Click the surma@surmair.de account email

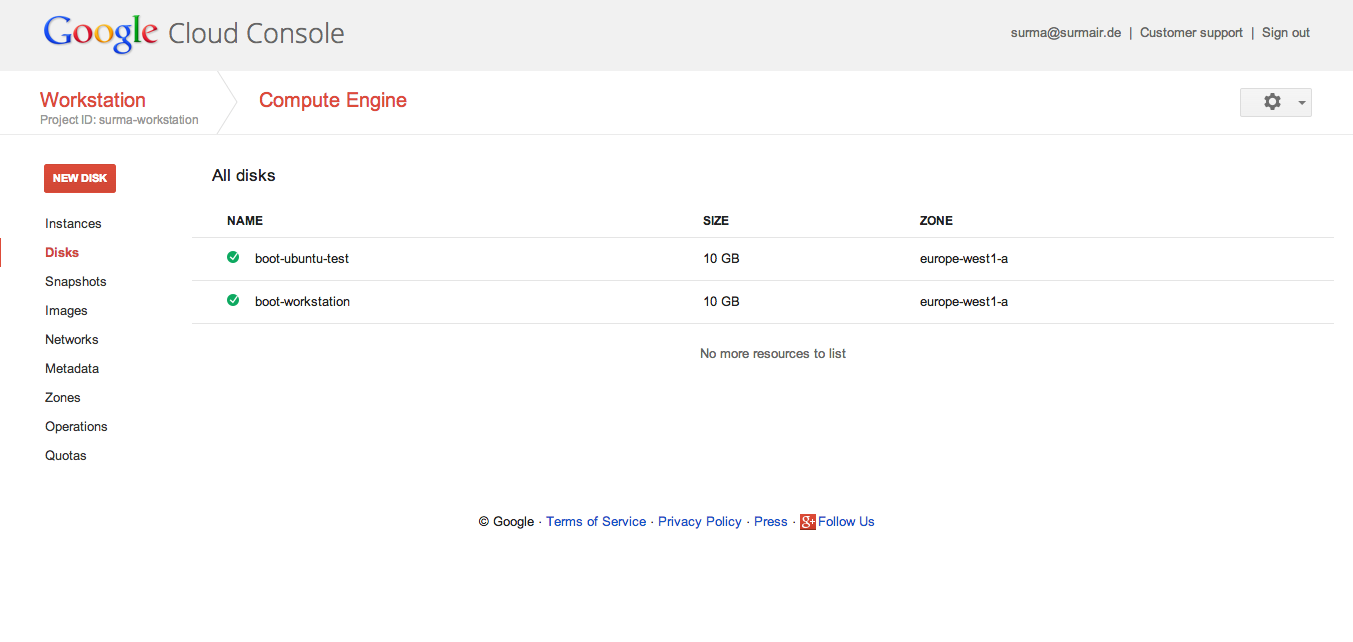(x=1066, y=33)
